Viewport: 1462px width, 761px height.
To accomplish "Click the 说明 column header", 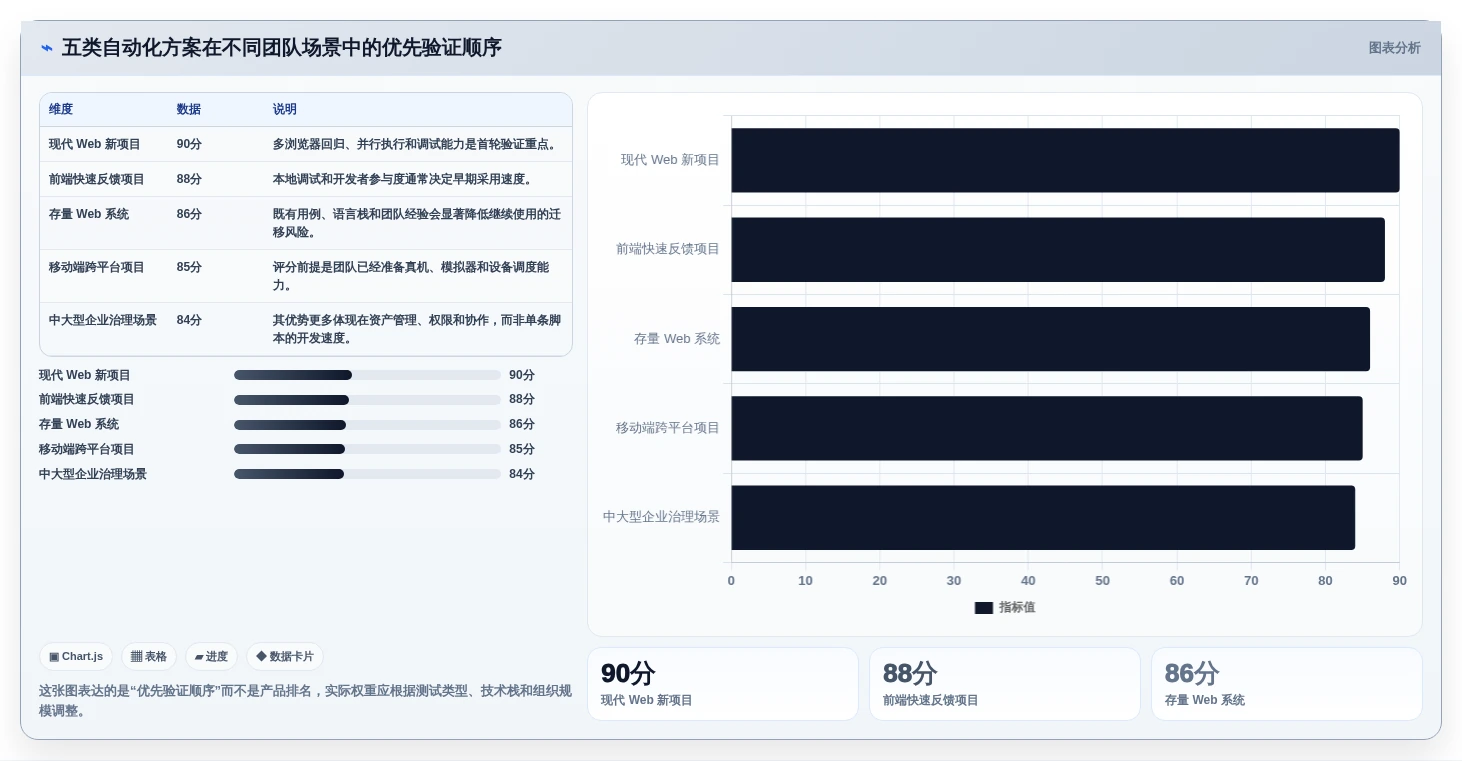I will click(x=285, y=110).
